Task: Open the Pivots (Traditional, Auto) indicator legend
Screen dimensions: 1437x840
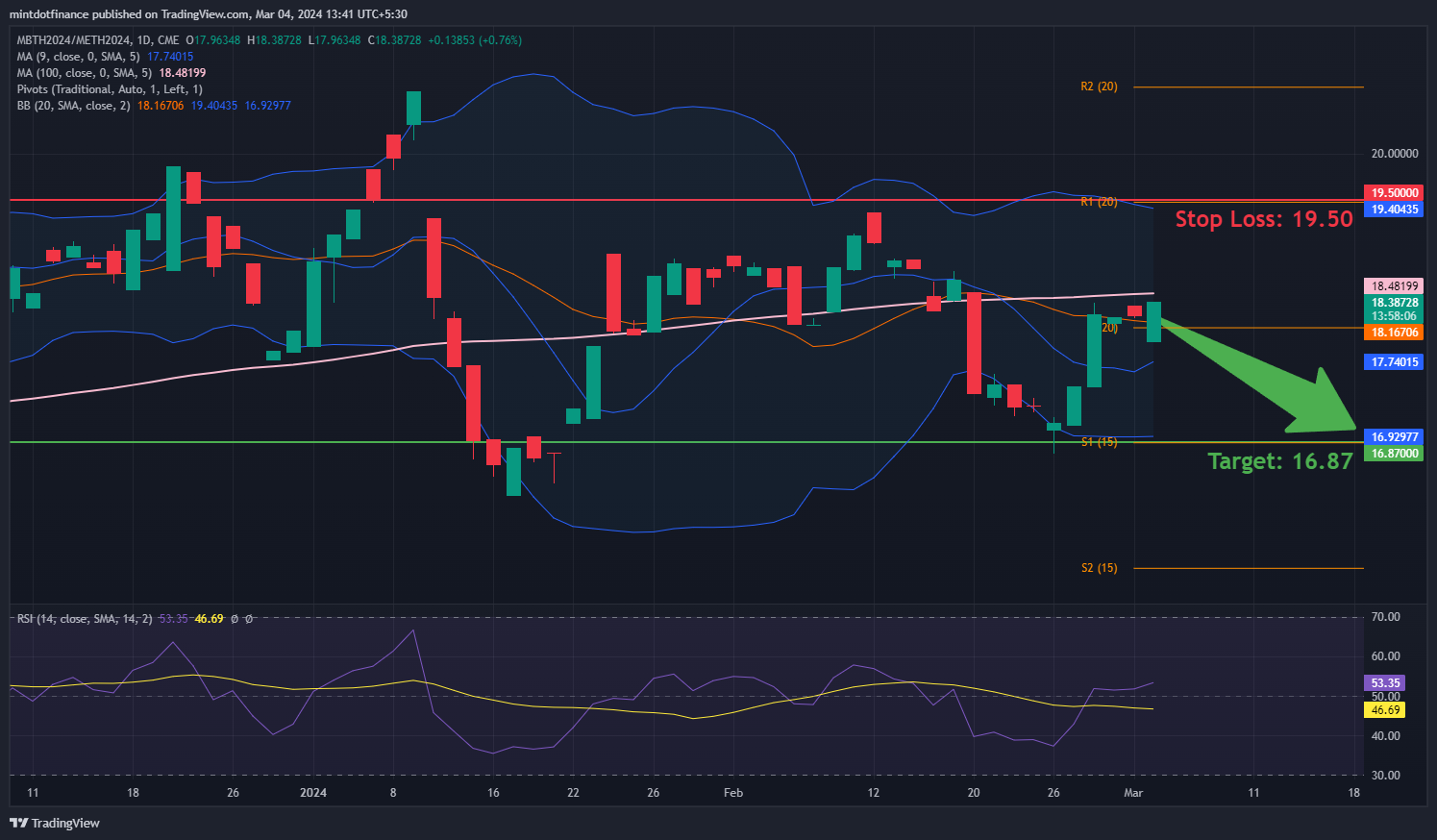Action: (110, 89)
